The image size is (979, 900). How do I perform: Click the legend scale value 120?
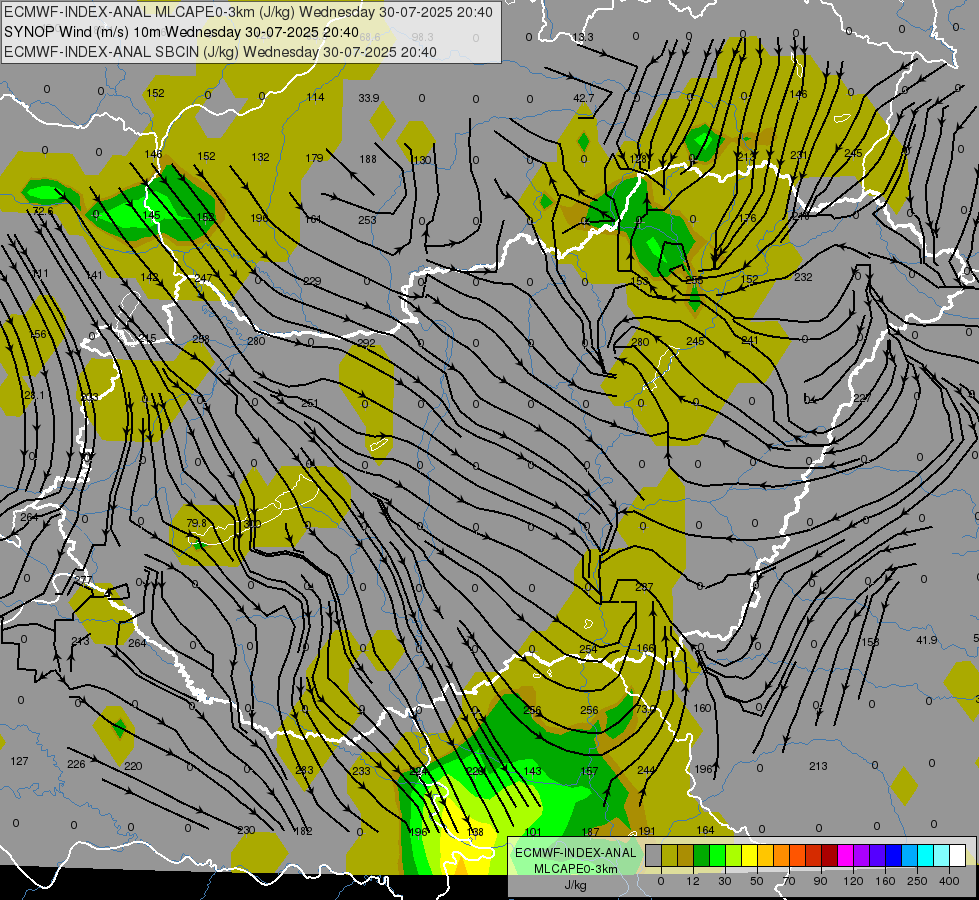pyautogui.click(x=853, y=881)
